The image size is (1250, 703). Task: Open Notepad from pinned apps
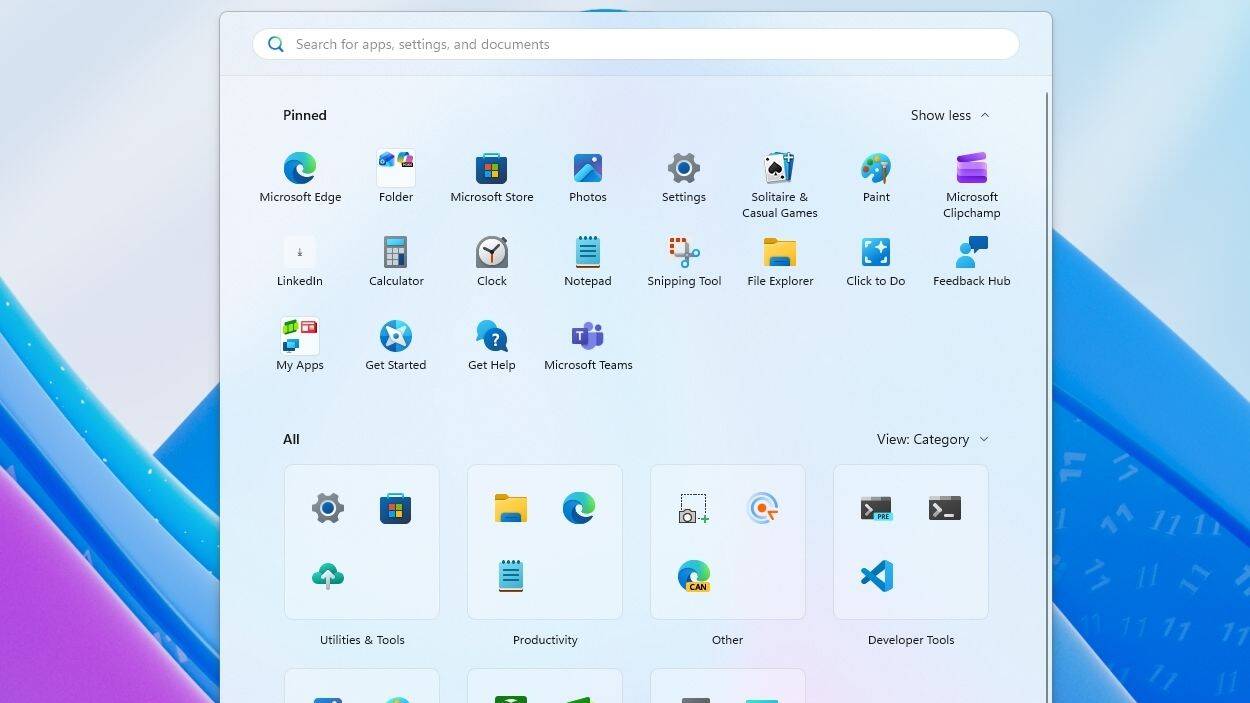(x=588, y=262)
